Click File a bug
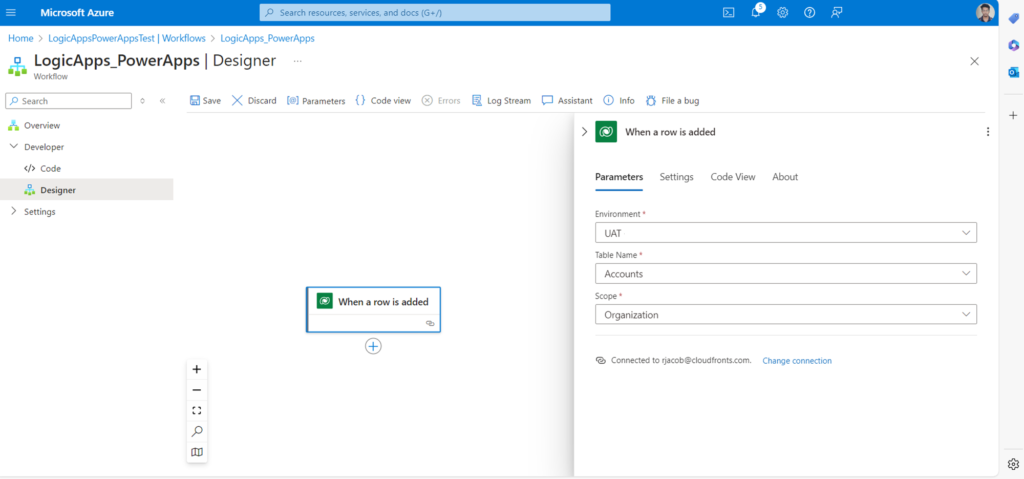 point(672,101)
